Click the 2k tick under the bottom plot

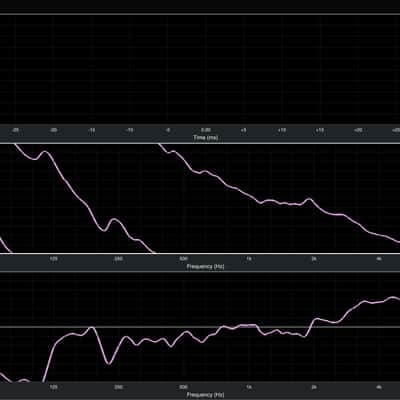point(314,387)
